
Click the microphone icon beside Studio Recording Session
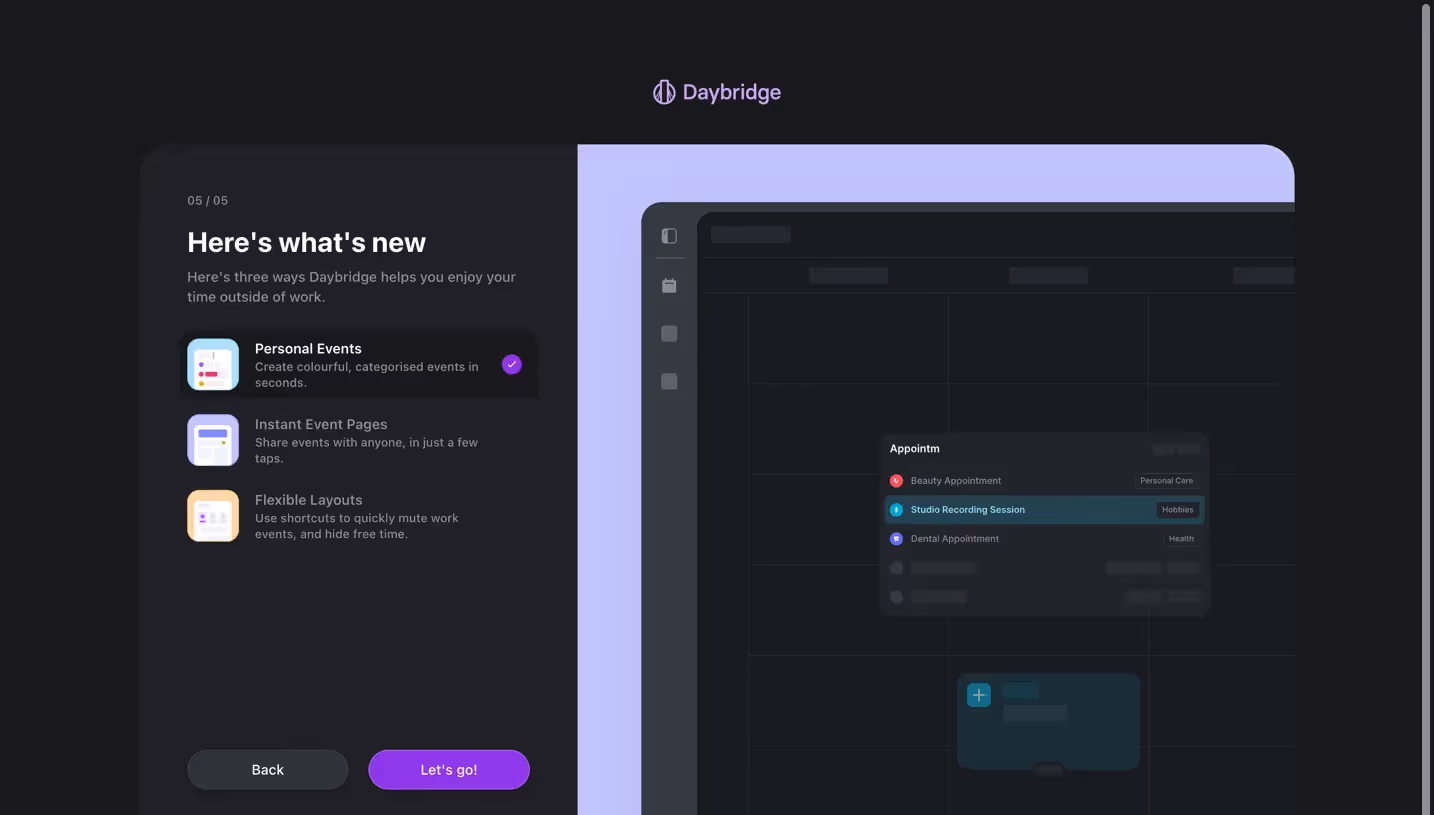[895, 509]
